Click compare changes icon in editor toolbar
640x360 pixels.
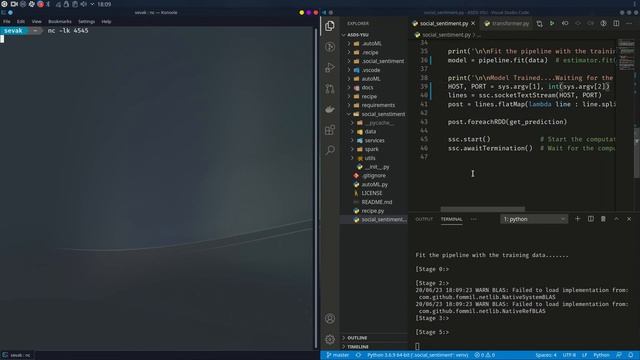[x=539, y=24]
